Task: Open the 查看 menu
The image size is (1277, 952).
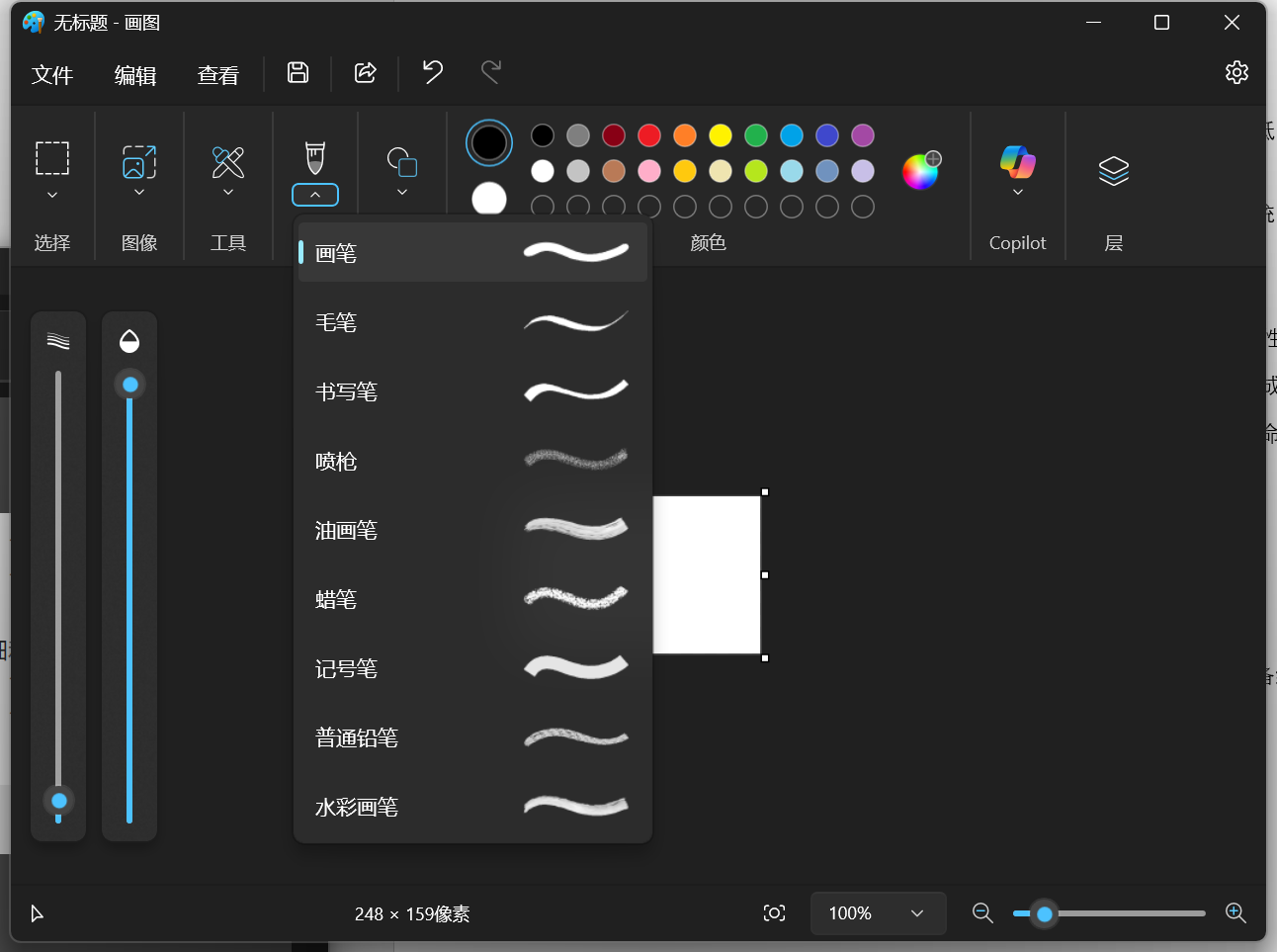Action: coord(217,75)
